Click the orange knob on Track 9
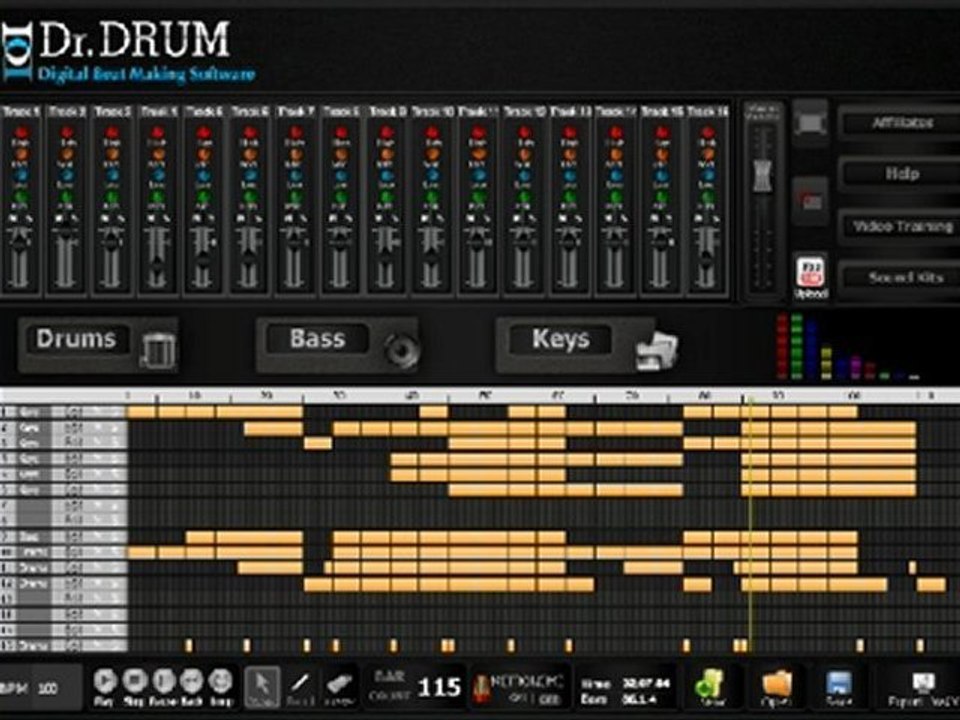Image resolution: width=960 pixels, height=720 pixels. (x=387, y=154)
